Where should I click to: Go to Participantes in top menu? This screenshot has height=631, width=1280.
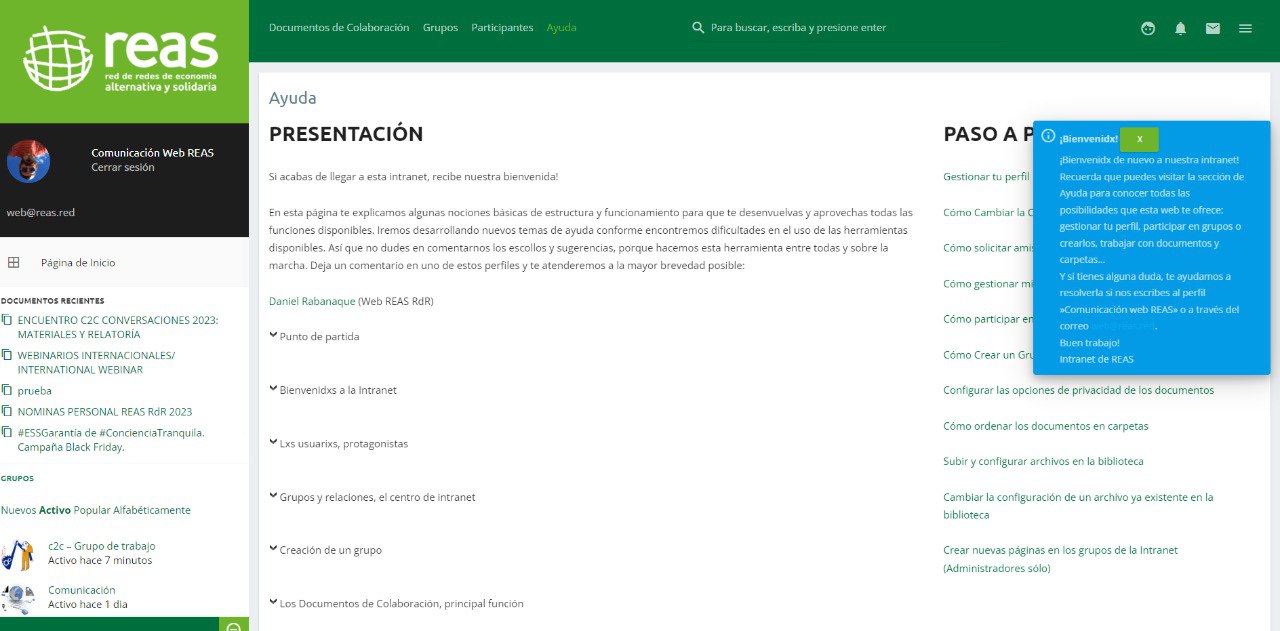pyautogui.click(x=502, y=28)
